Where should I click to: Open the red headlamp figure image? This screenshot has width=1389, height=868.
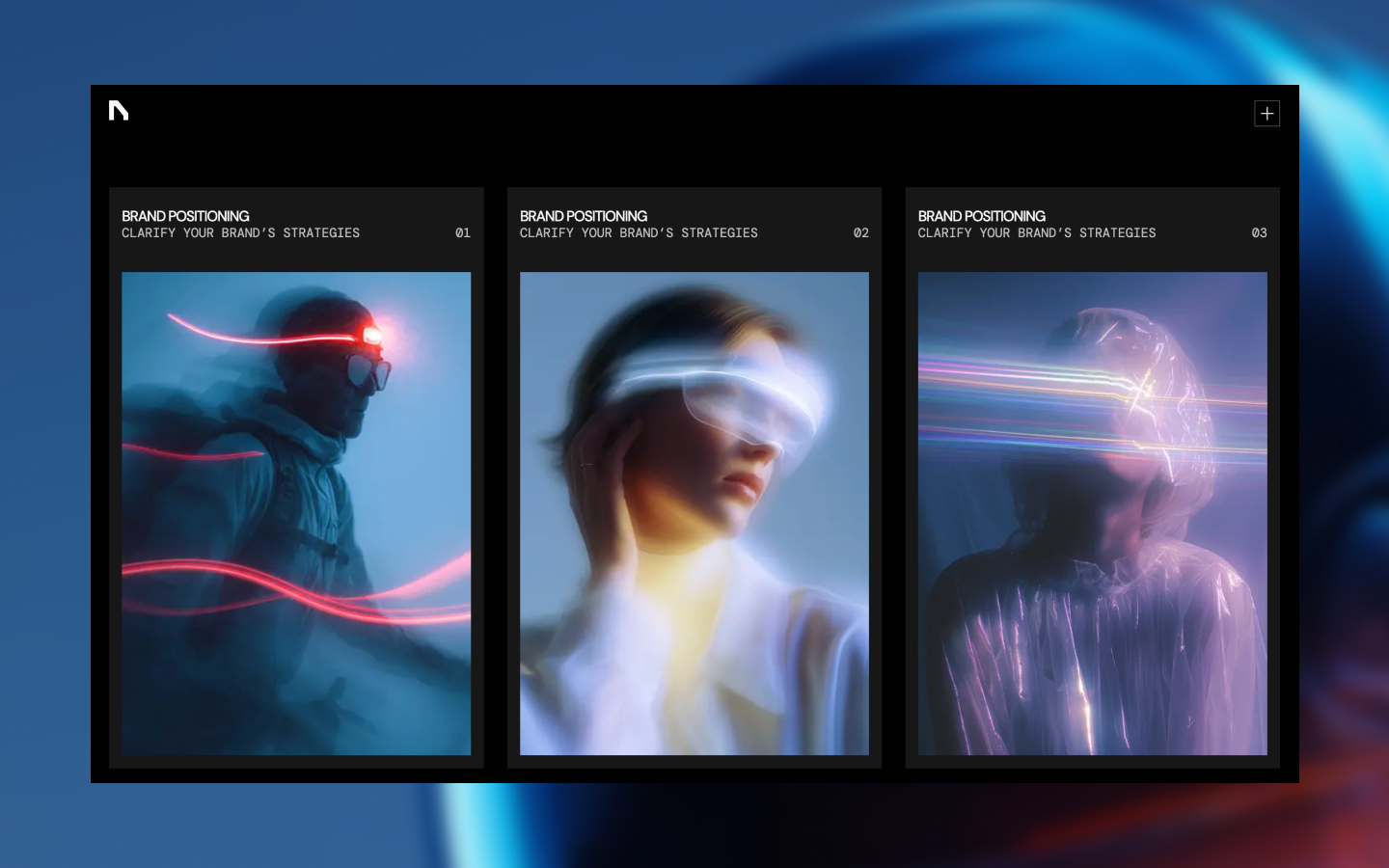coord(296,513)
